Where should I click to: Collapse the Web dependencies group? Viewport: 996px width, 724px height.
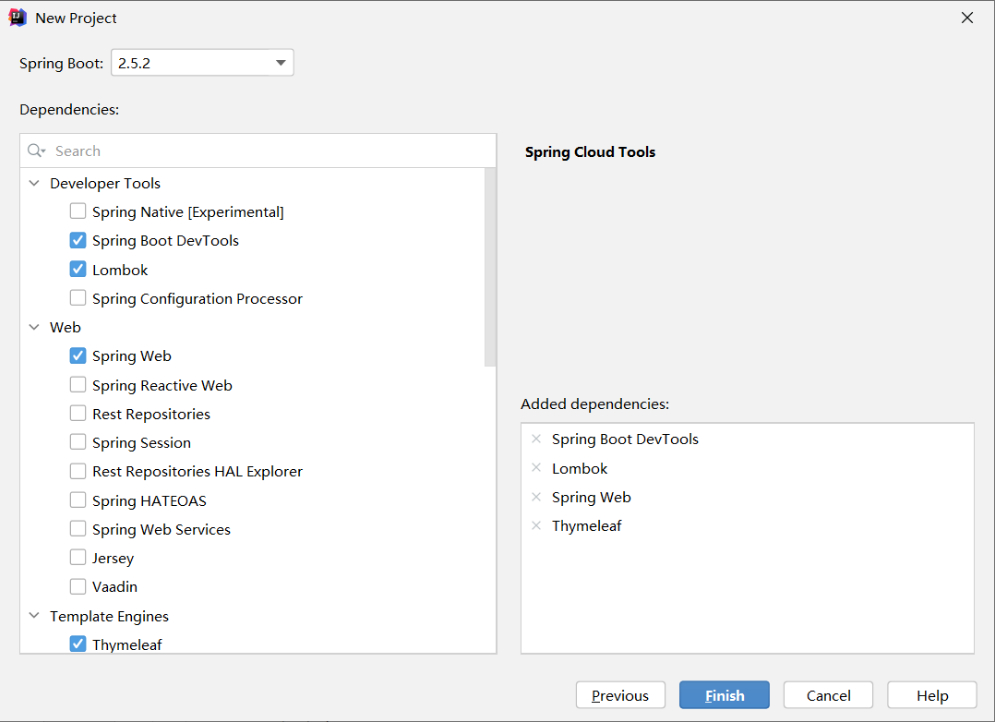35,328
